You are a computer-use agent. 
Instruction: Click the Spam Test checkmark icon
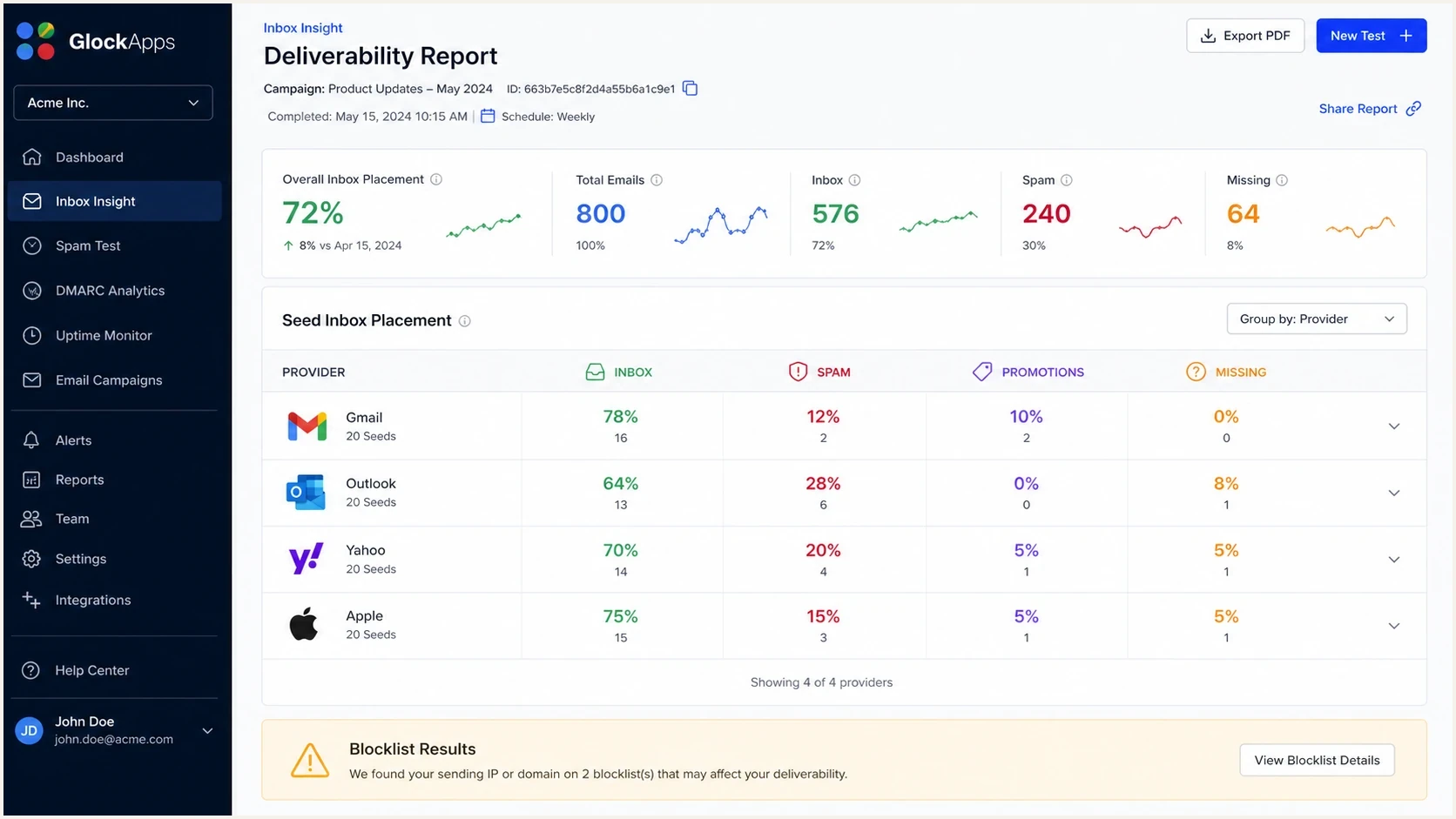[x=32, y=245]
